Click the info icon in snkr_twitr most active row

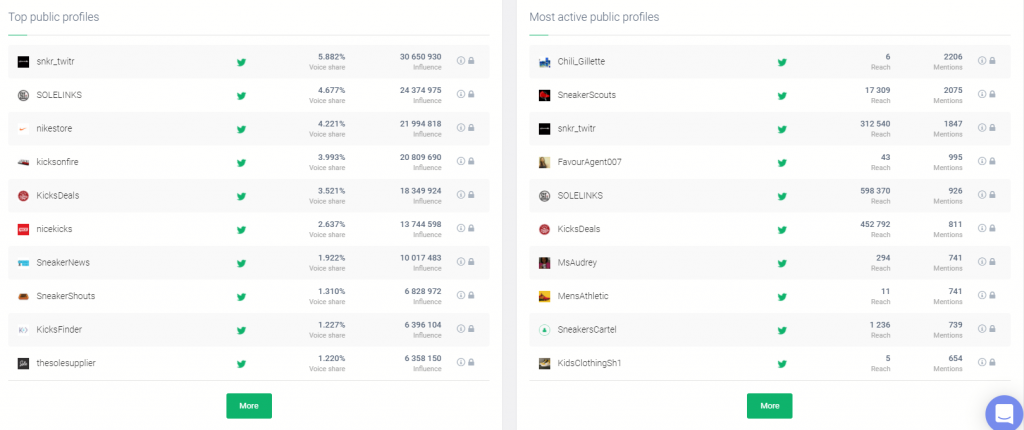[982, 127]
